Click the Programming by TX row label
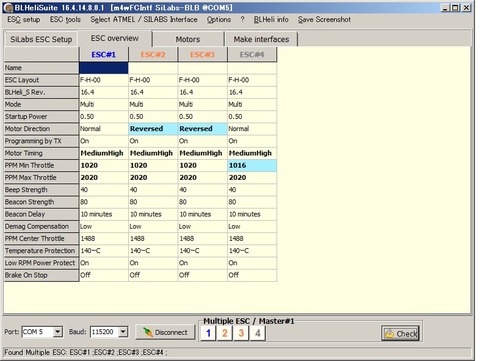Image resolution: width=500 pixels, height=361 pixels. pyautogui.click(x=41, y=141)
